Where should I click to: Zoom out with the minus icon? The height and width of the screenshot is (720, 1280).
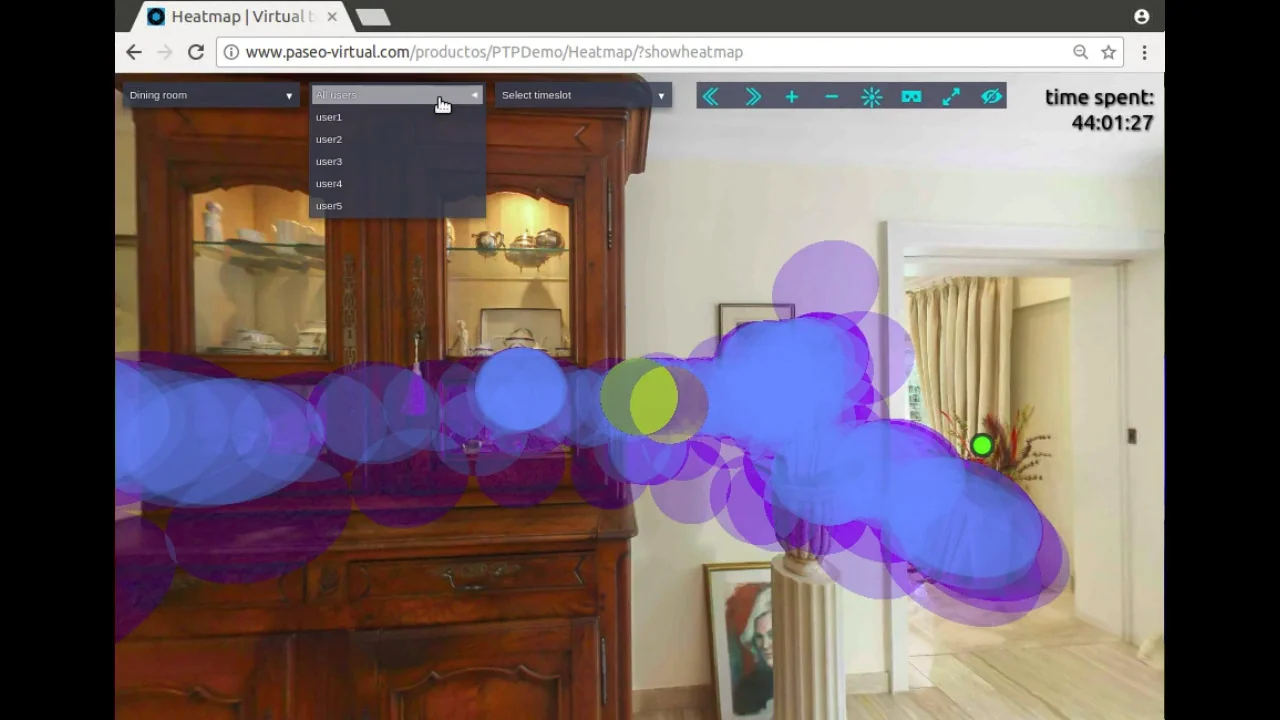point(831,96)
